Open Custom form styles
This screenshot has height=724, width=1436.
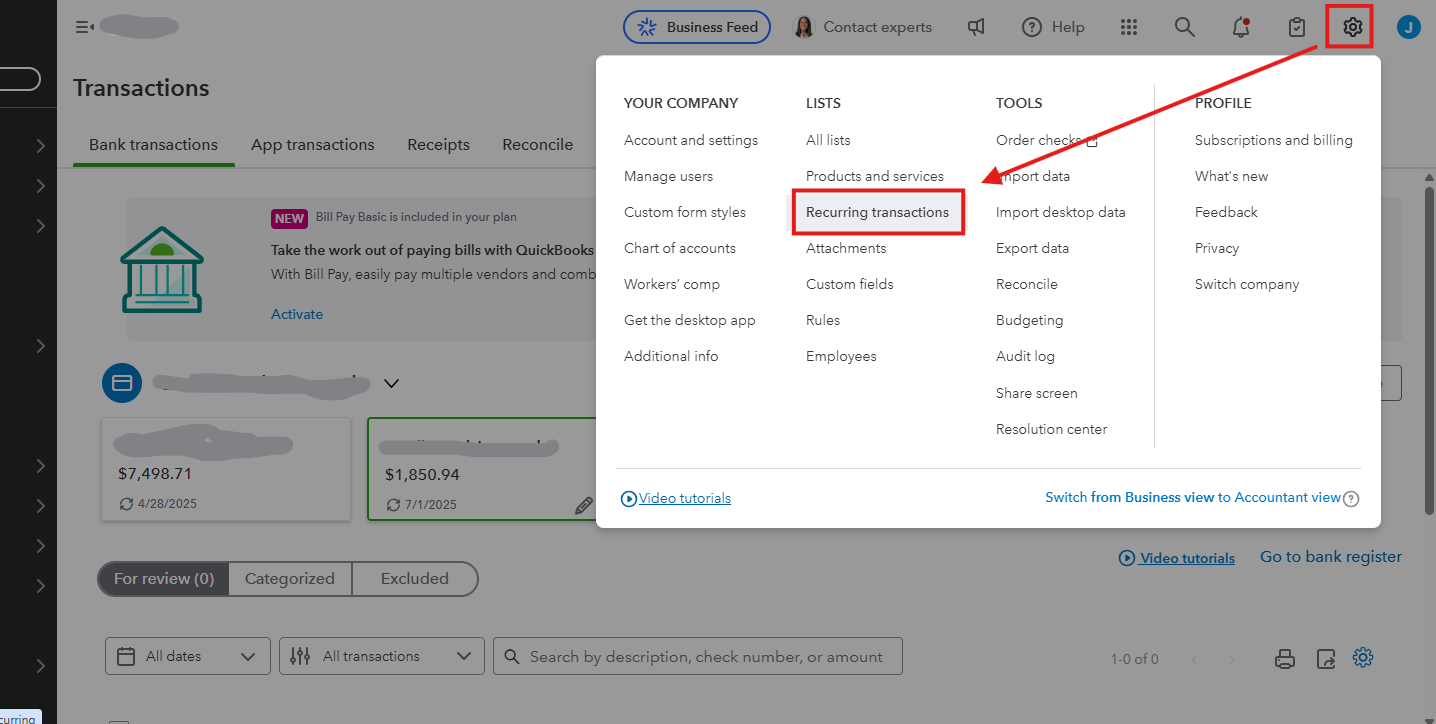click(x=685, y=212)
